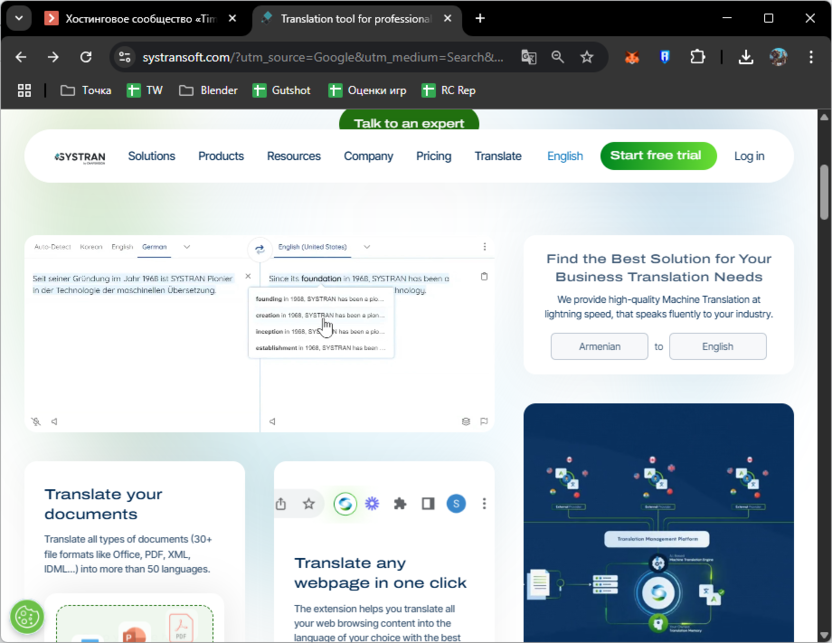Open tab search dropdown arrow

tap(19, 19)
